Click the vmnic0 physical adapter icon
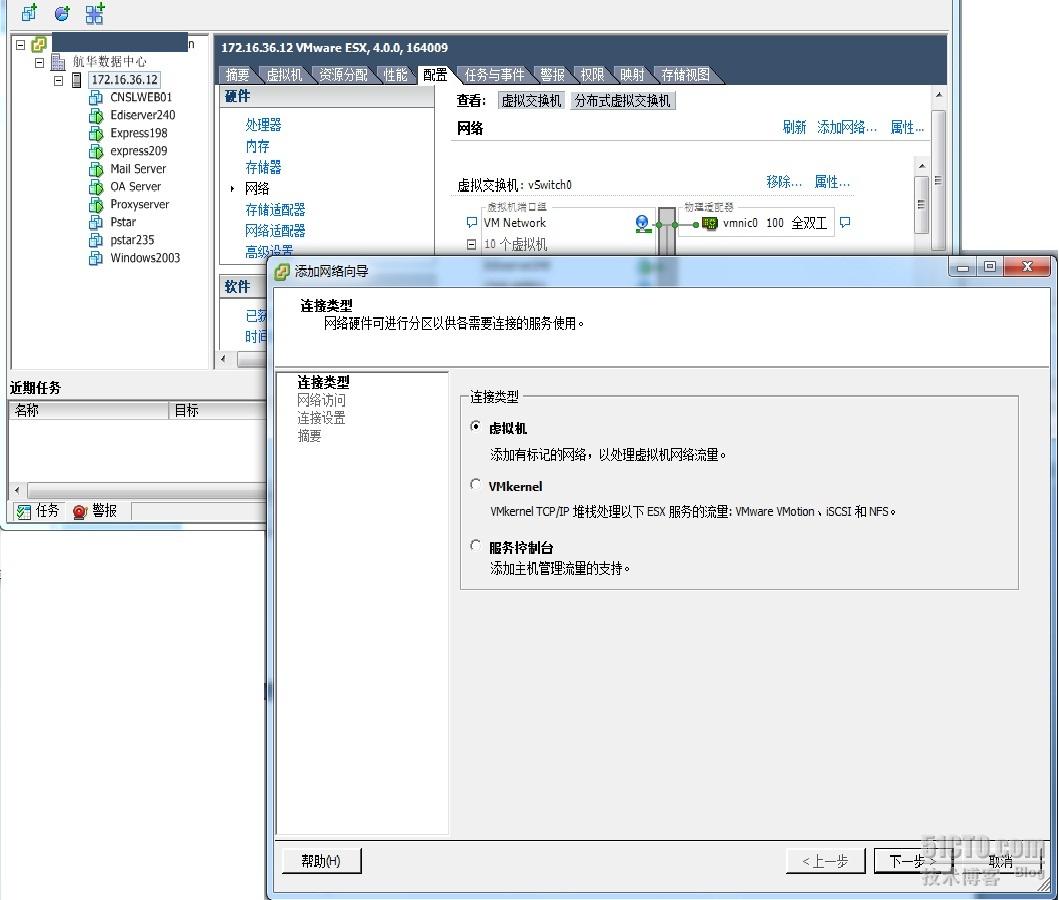The height and width of the screenshot is (900, 1059). coord(710,223)
